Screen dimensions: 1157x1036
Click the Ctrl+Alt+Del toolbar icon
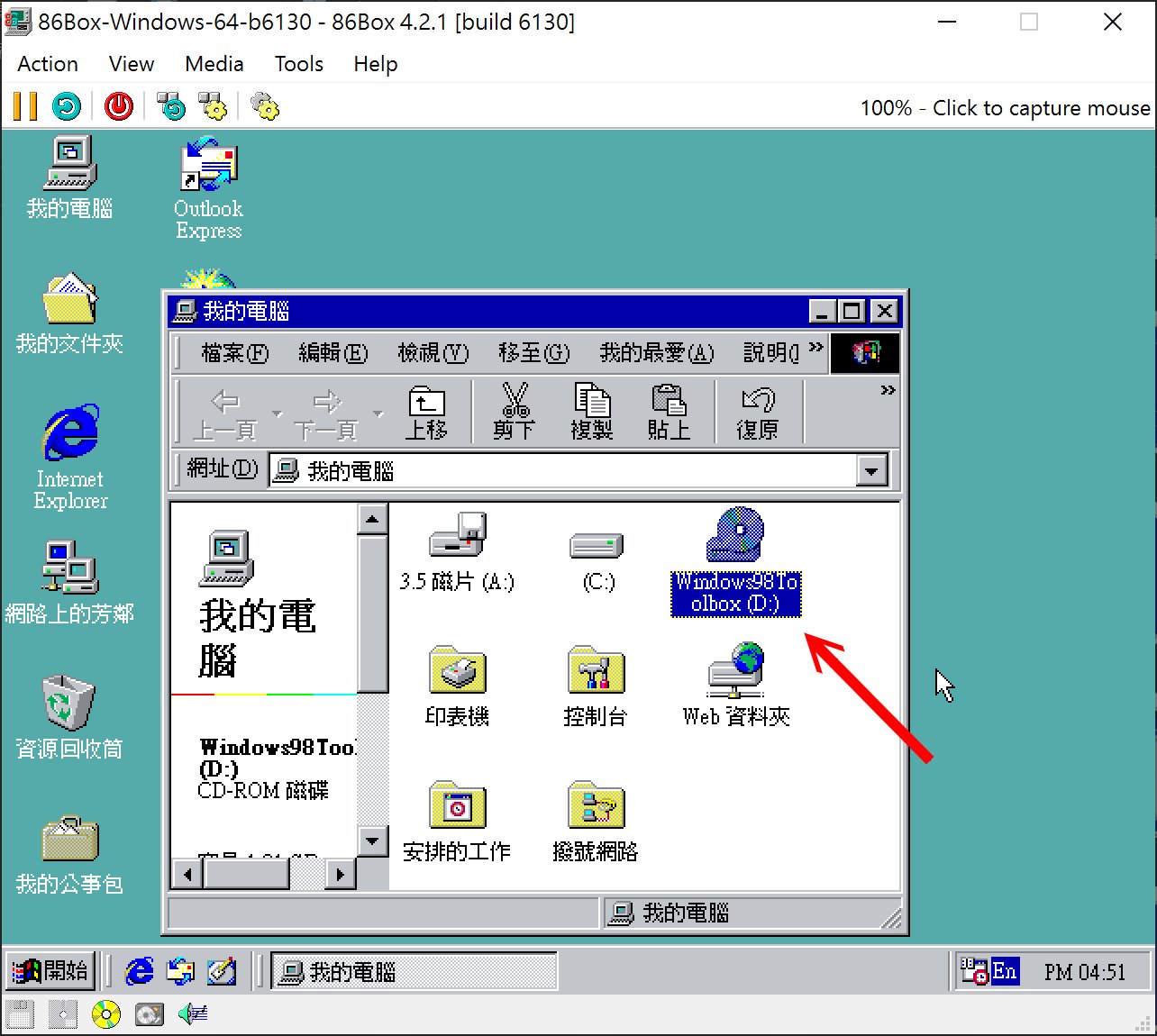(171, 106)
